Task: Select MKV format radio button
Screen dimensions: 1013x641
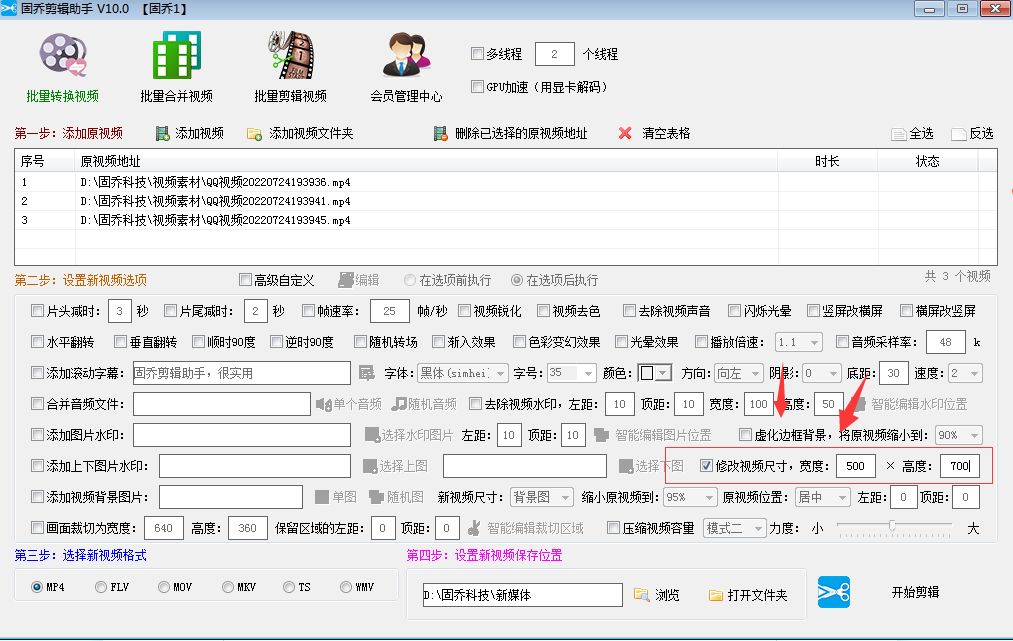Action: pos(227,587)
